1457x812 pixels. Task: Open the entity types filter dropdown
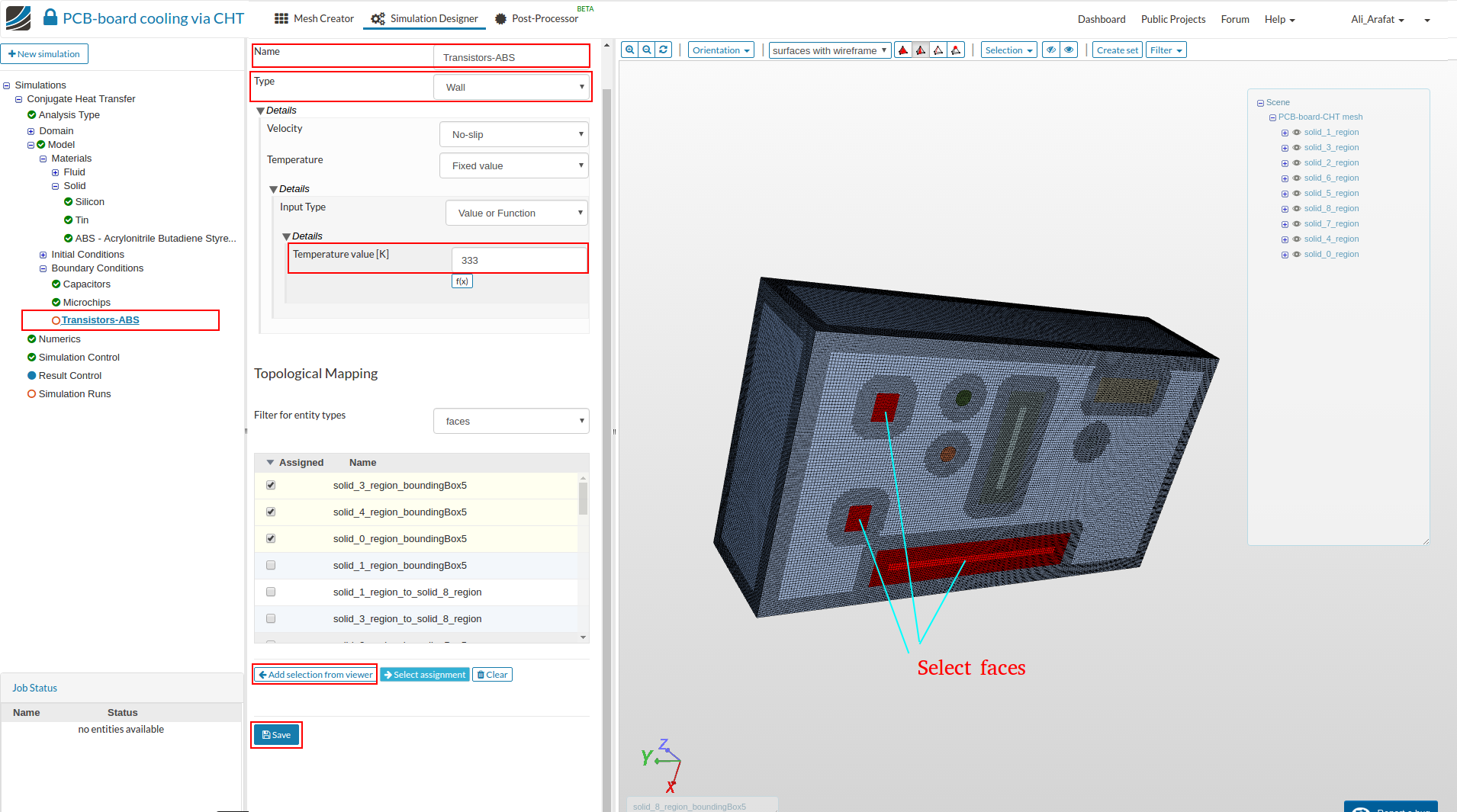point(511,421)
